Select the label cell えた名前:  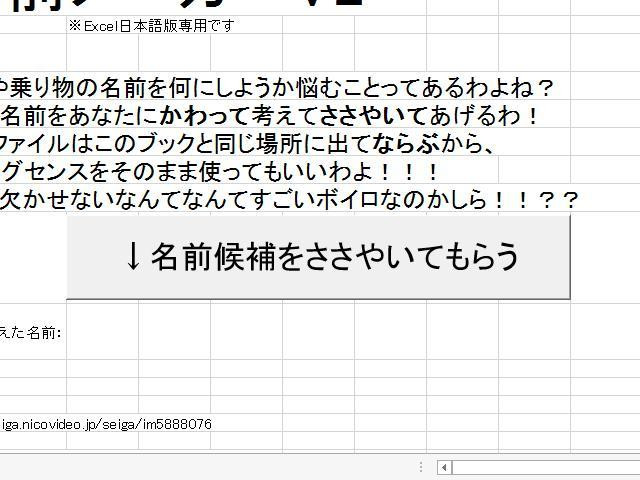point(31,333)
